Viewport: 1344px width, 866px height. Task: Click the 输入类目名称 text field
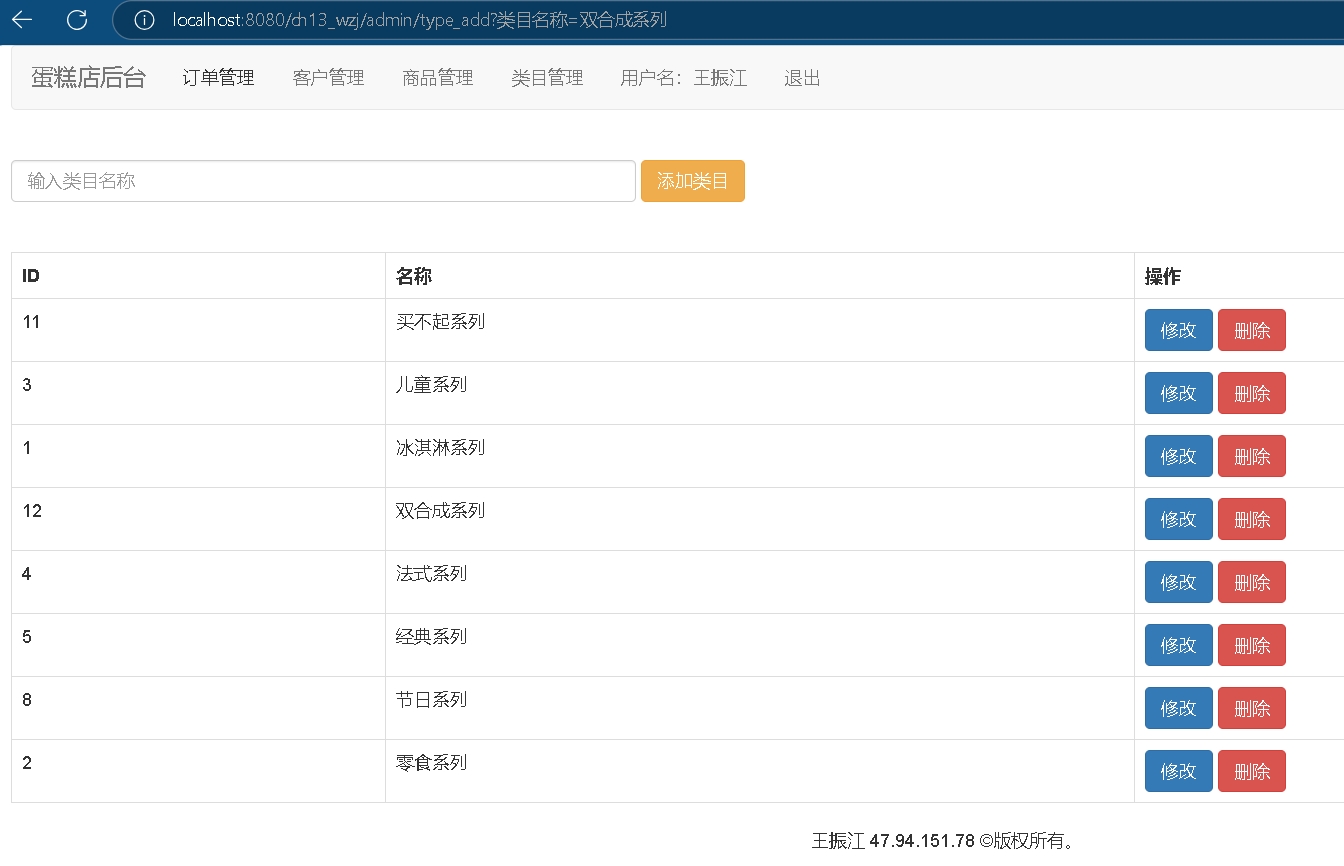point(323,181)
